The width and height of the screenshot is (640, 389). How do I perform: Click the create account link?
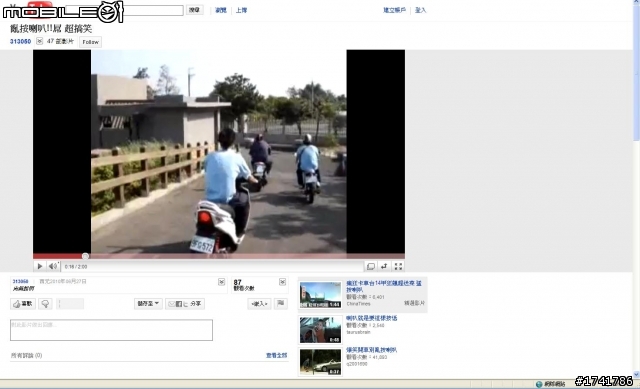pyautogui.click(x=394, y=10)
